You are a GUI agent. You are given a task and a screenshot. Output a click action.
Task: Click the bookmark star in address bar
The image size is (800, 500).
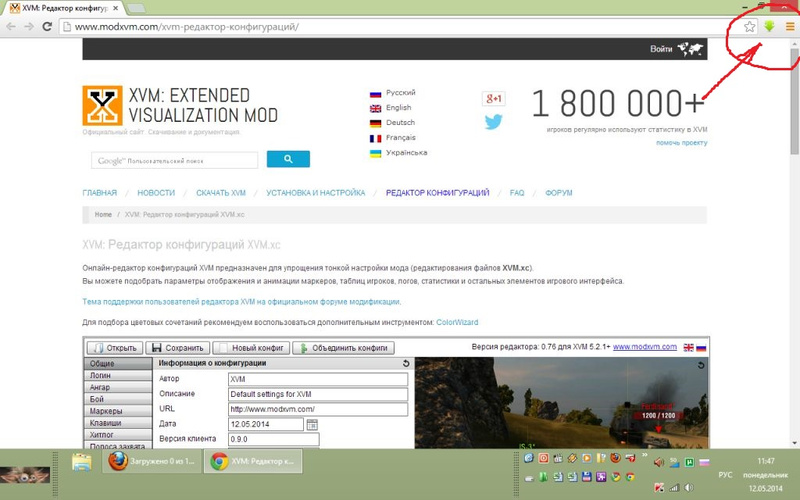click(x=749, y=26)
